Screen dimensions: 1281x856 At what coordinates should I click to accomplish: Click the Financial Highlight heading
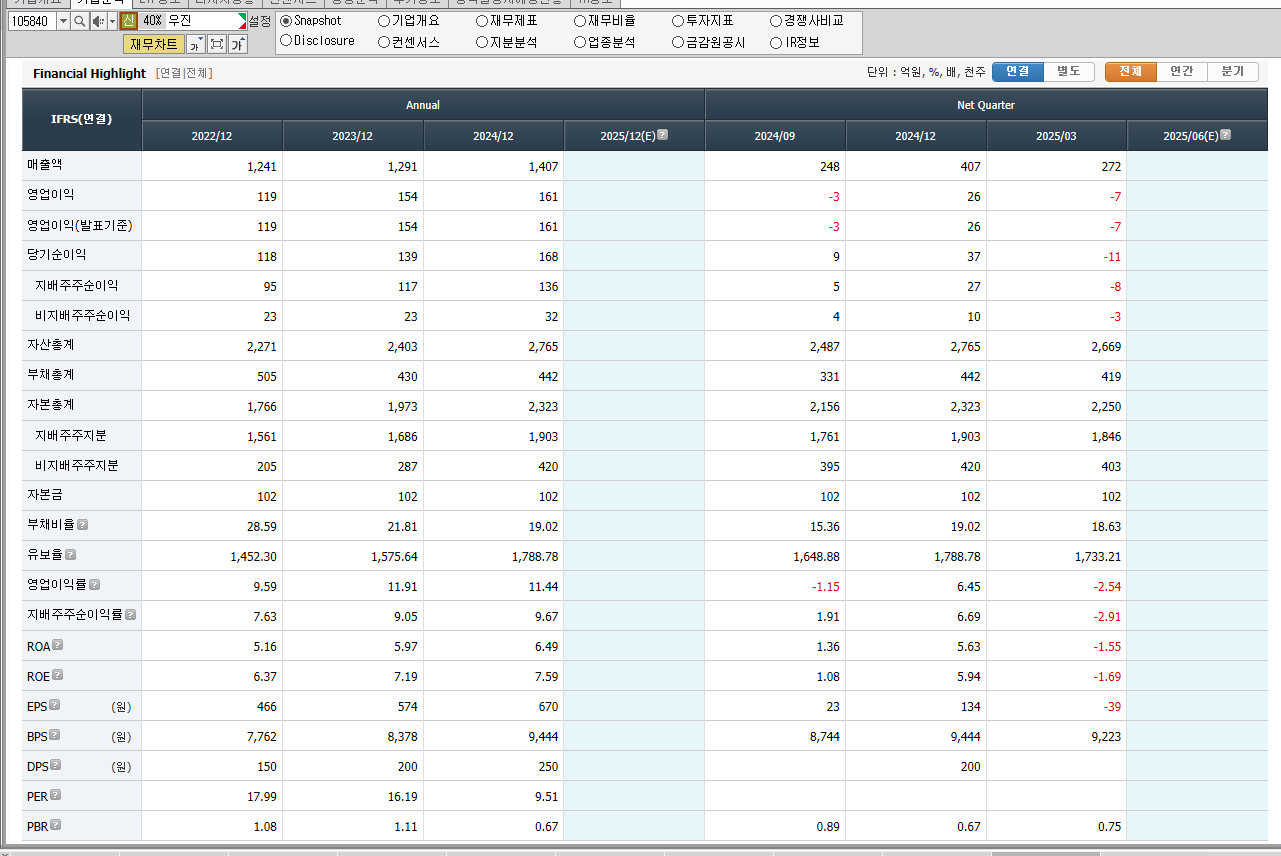pyautogui.click(x=89, y=73)
